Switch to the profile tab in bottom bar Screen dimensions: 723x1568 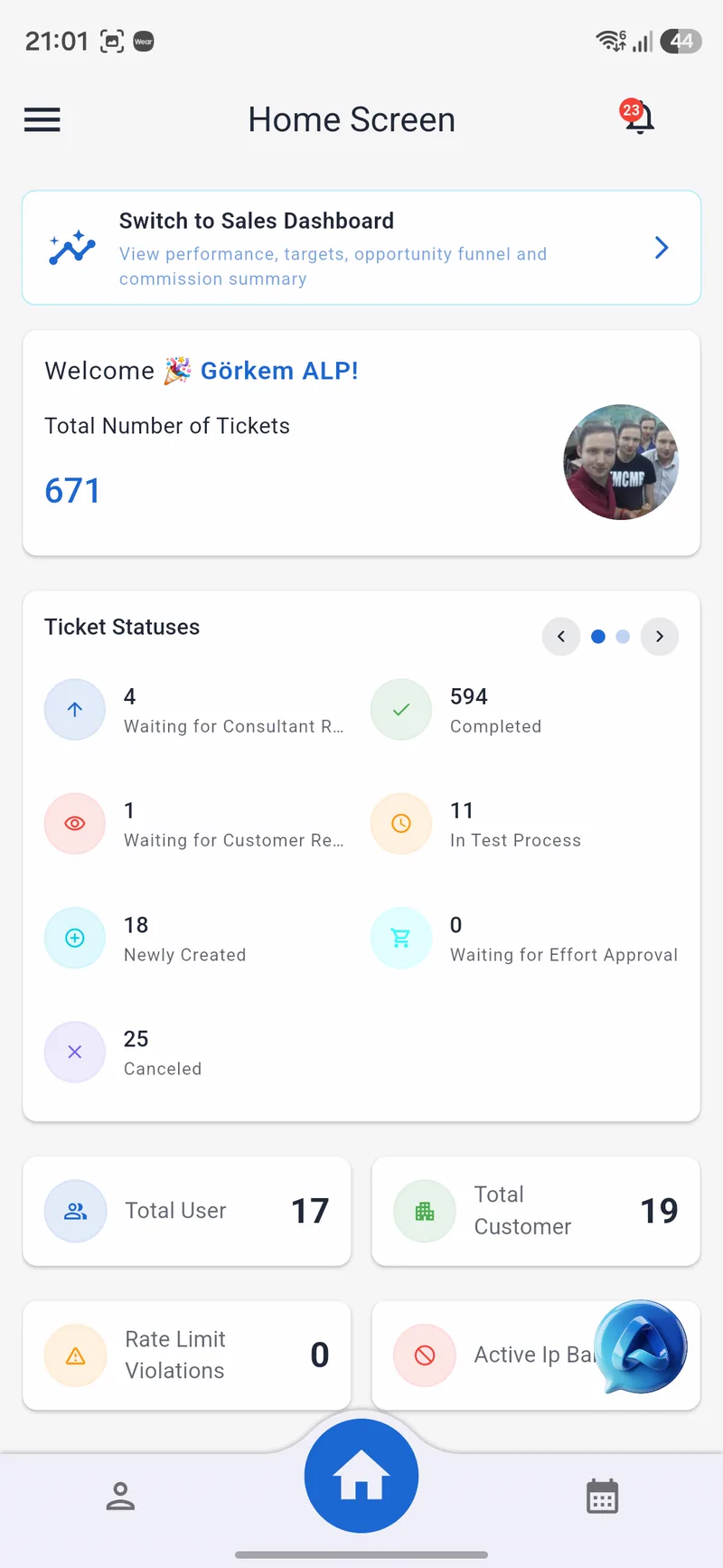pyautogui.click(x=120, y=1497)
